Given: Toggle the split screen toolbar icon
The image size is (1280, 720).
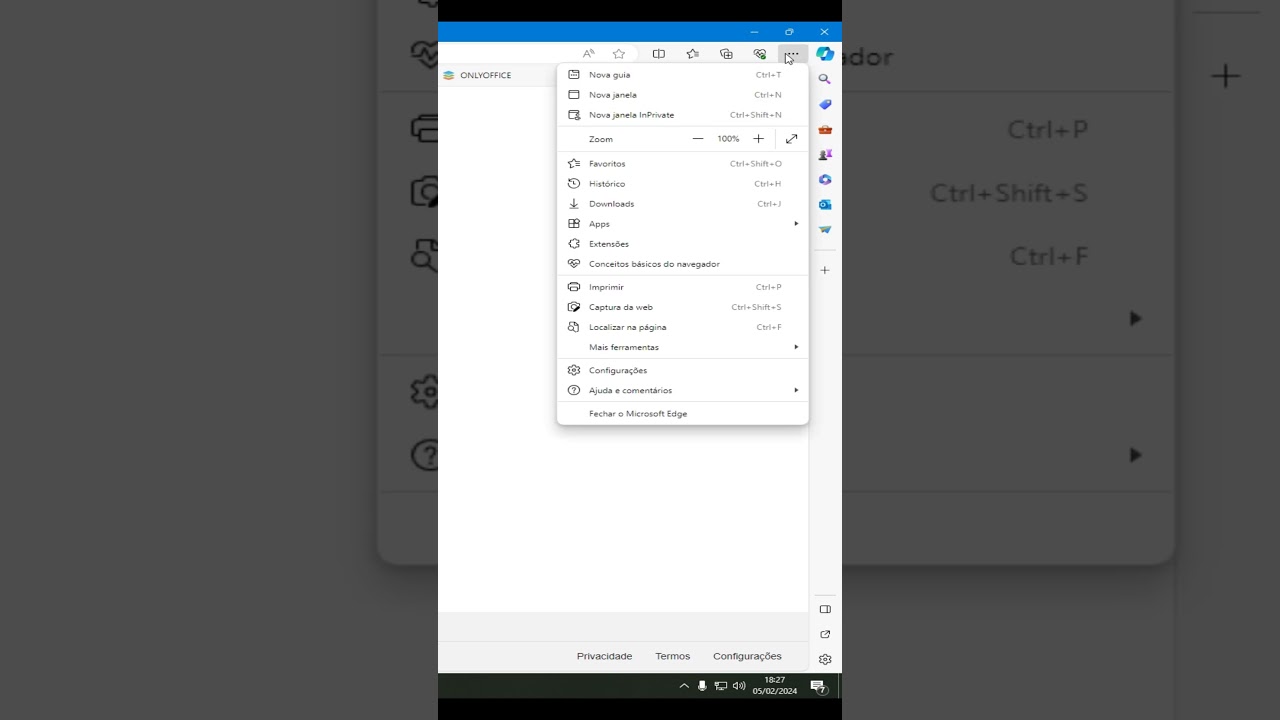Looking at the screenshot, I should (659, 54).
